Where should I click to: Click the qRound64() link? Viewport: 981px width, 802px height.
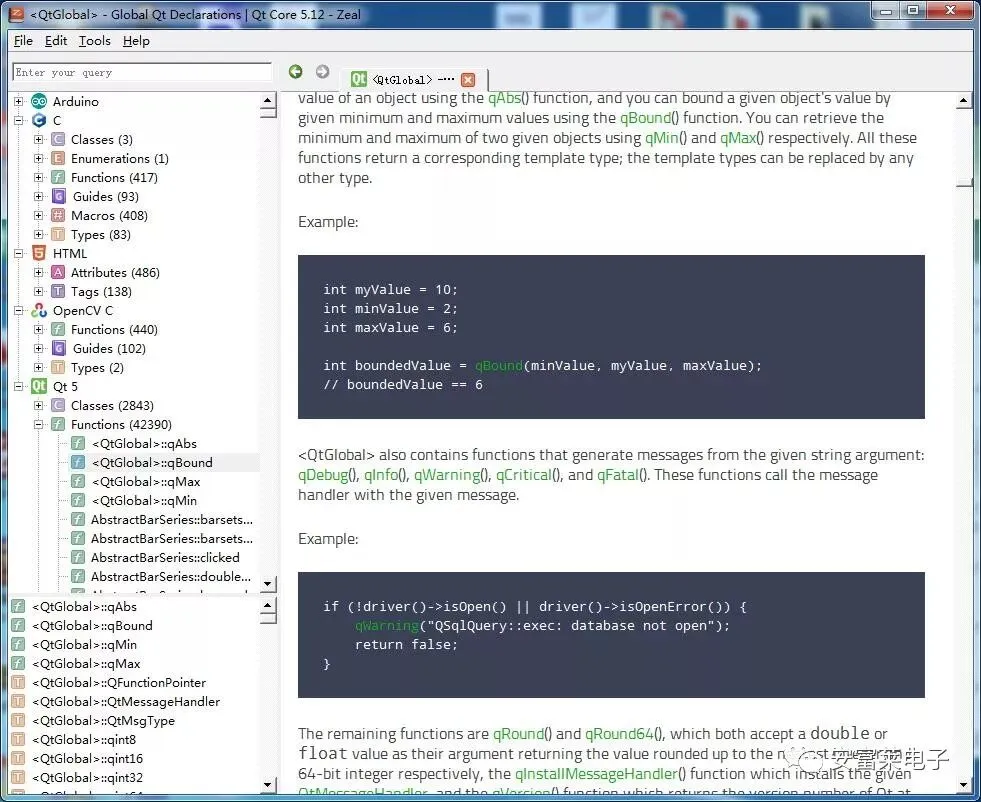[624, 733]
